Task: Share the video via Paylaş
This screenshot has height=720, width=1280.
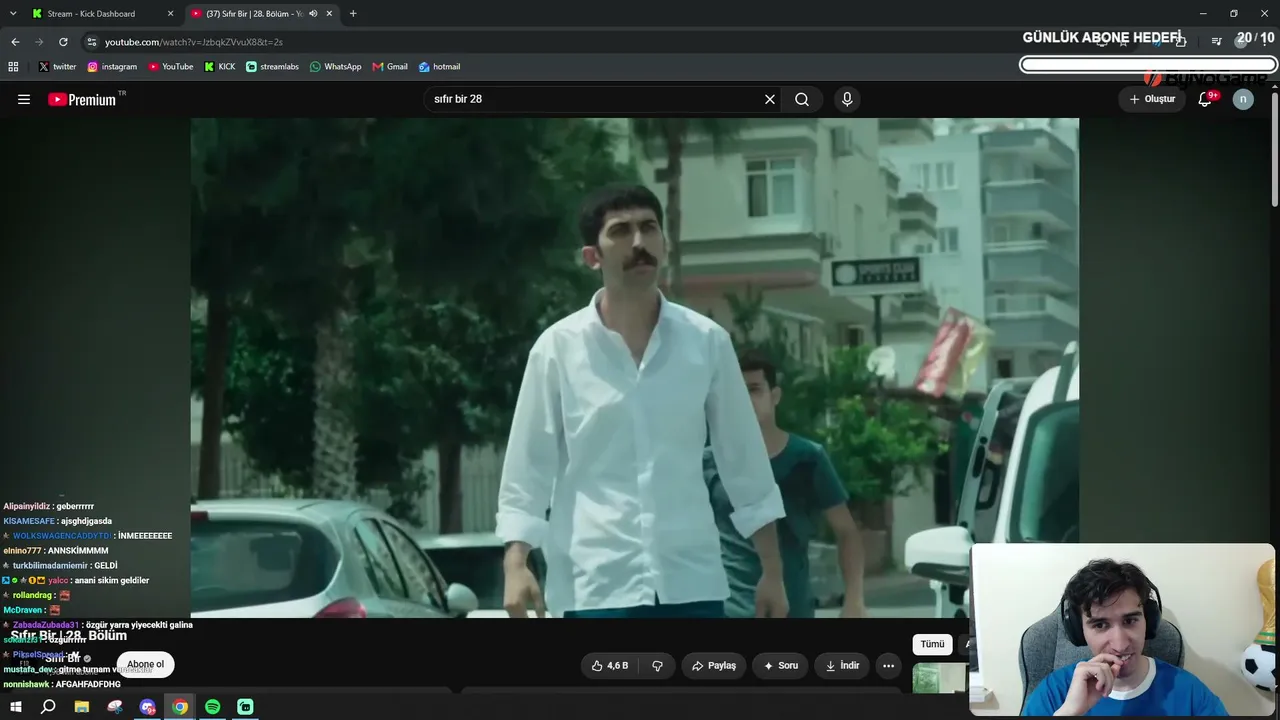Action: click(714, 665)
